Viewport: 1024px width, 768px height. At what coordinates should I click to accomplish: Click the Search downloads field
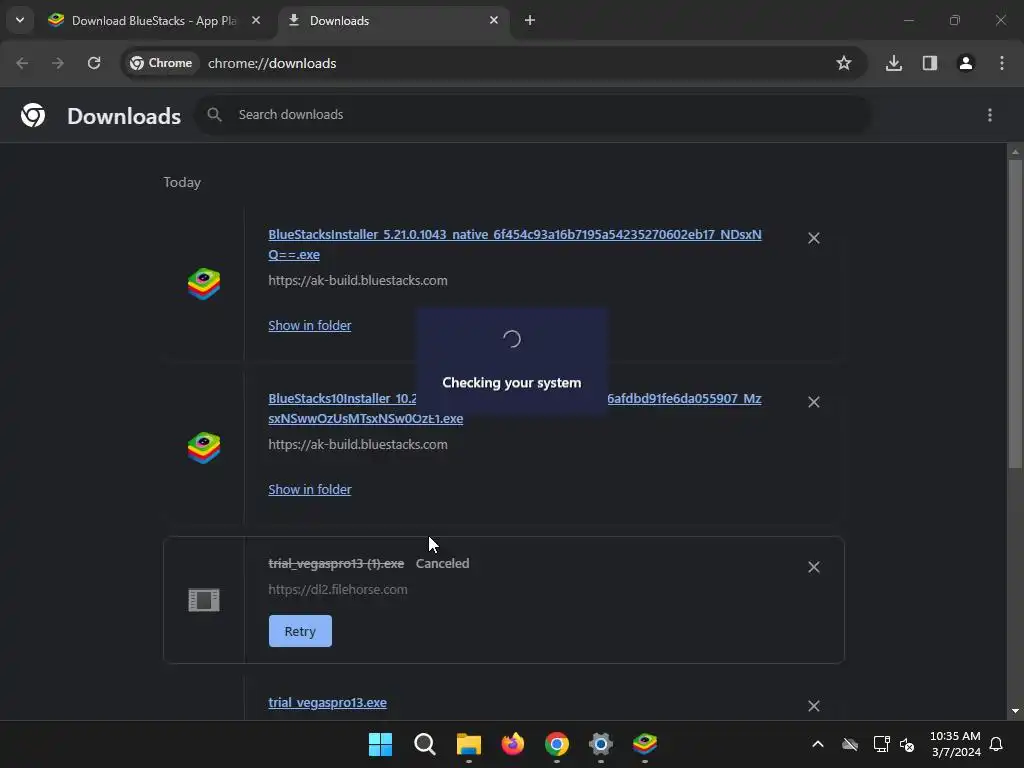click(533, 115)
